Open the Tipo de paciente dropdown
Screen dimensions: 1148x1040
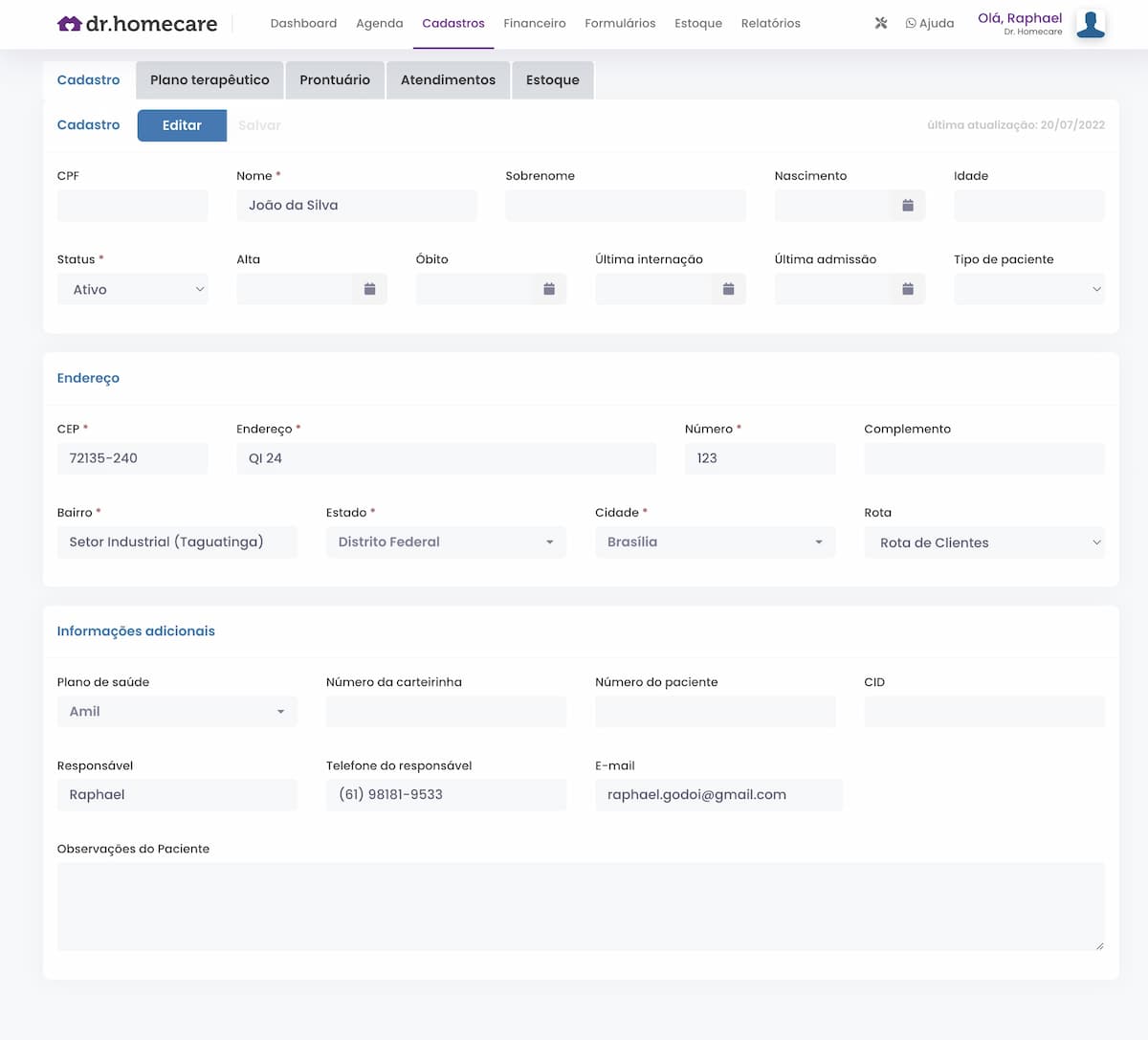click(1028, 289)
